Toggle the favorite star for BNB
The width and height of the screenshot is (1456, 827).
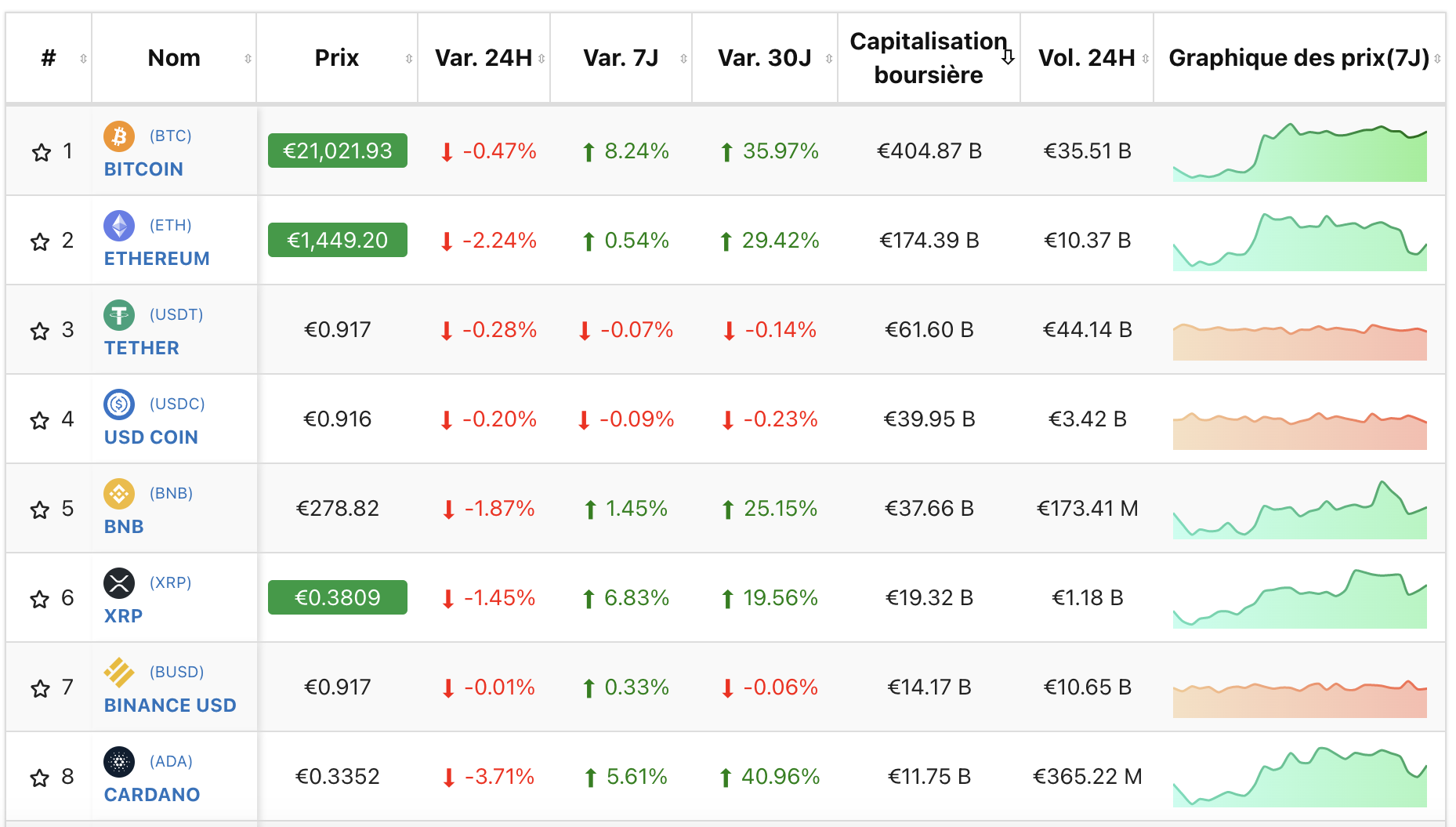(x=38, y=510)
